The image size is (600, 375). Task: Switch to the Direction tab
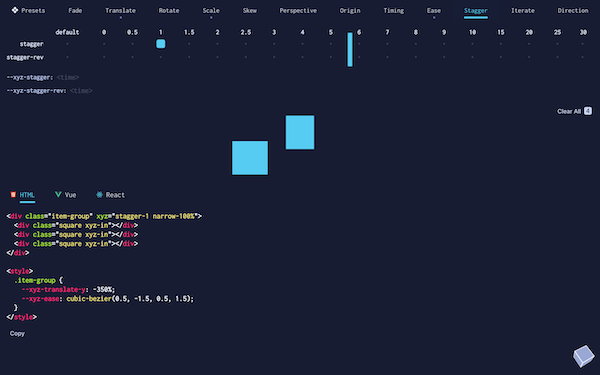point(573,11)
